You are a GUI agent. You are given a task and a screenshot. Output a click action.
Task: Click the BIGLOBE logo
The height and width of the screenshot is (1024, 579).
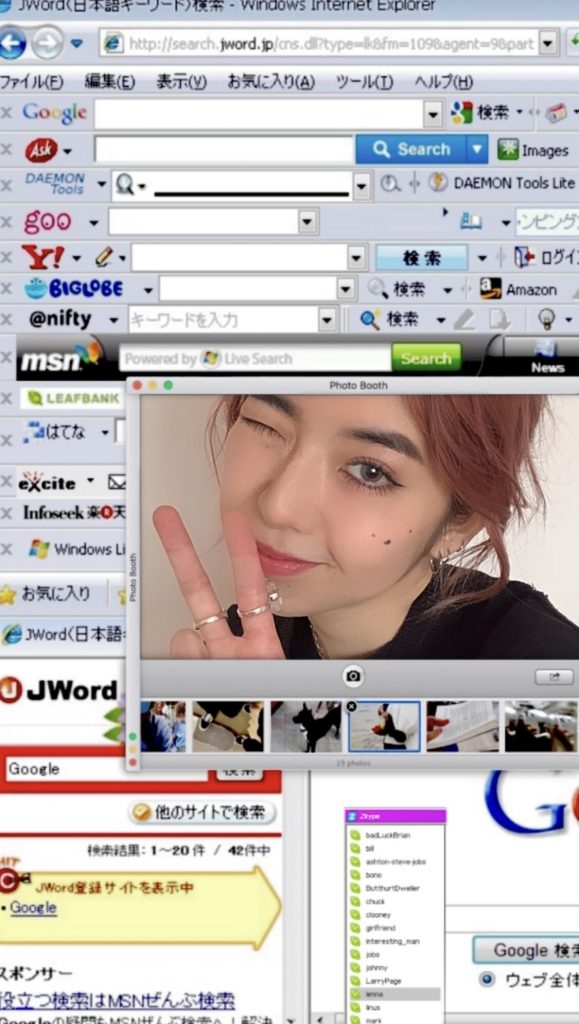pos(73,289)
